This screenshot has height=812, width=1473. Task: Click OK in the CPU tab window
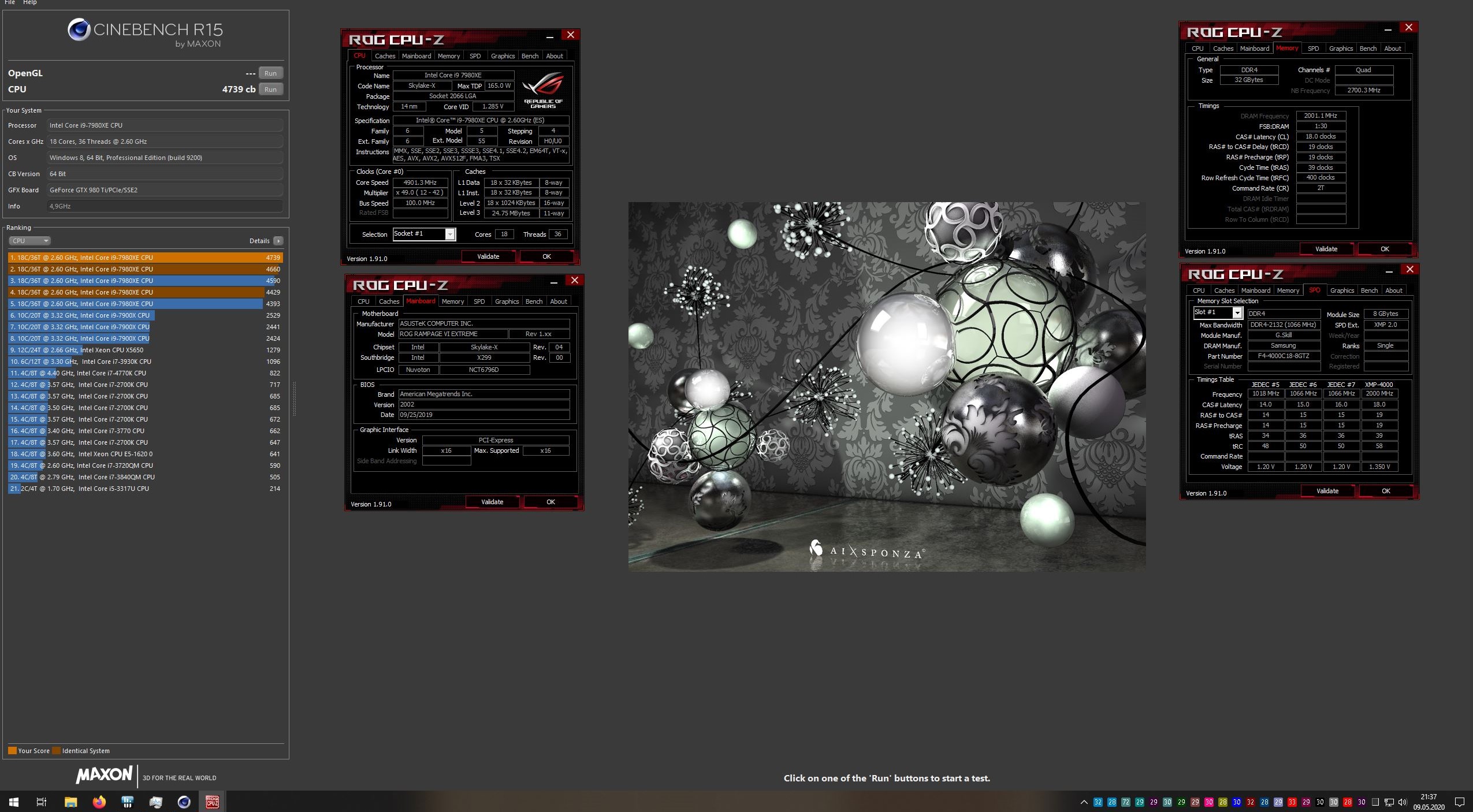tap(546, 256)
